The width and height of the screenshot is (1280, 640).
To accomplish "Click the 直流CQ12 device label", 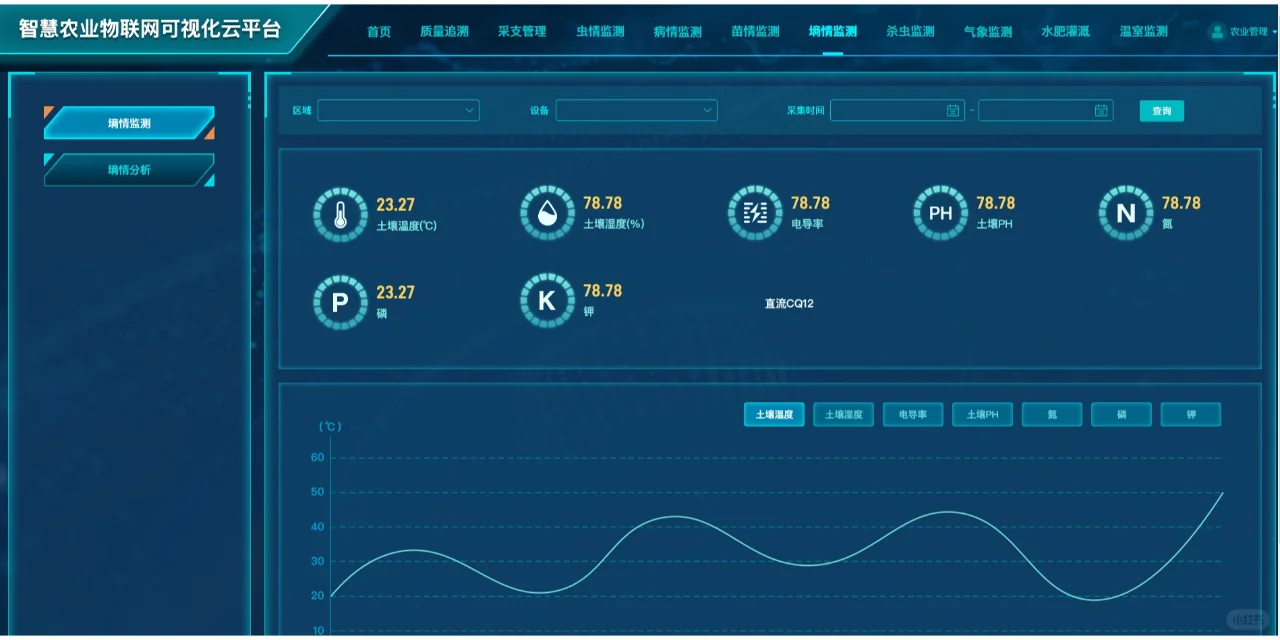I will click(x=789, y=303).
